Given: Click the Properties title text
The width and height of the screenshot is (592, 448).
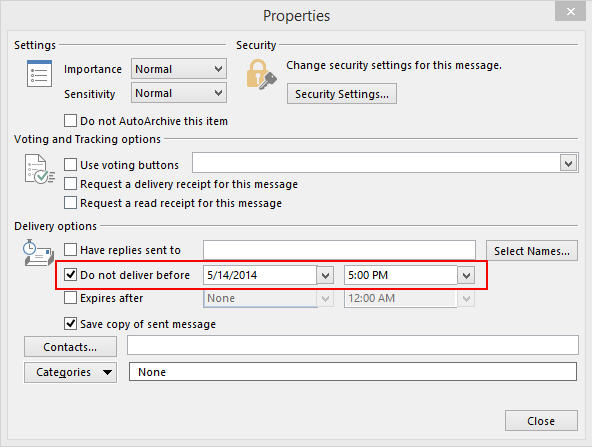Looking at the screenshot, I should click(296, 16).
